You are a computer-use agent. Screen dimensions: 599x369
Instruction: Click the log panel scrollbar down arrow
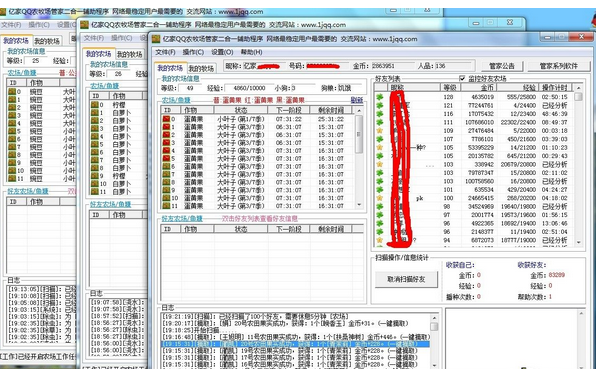point(434,366)
